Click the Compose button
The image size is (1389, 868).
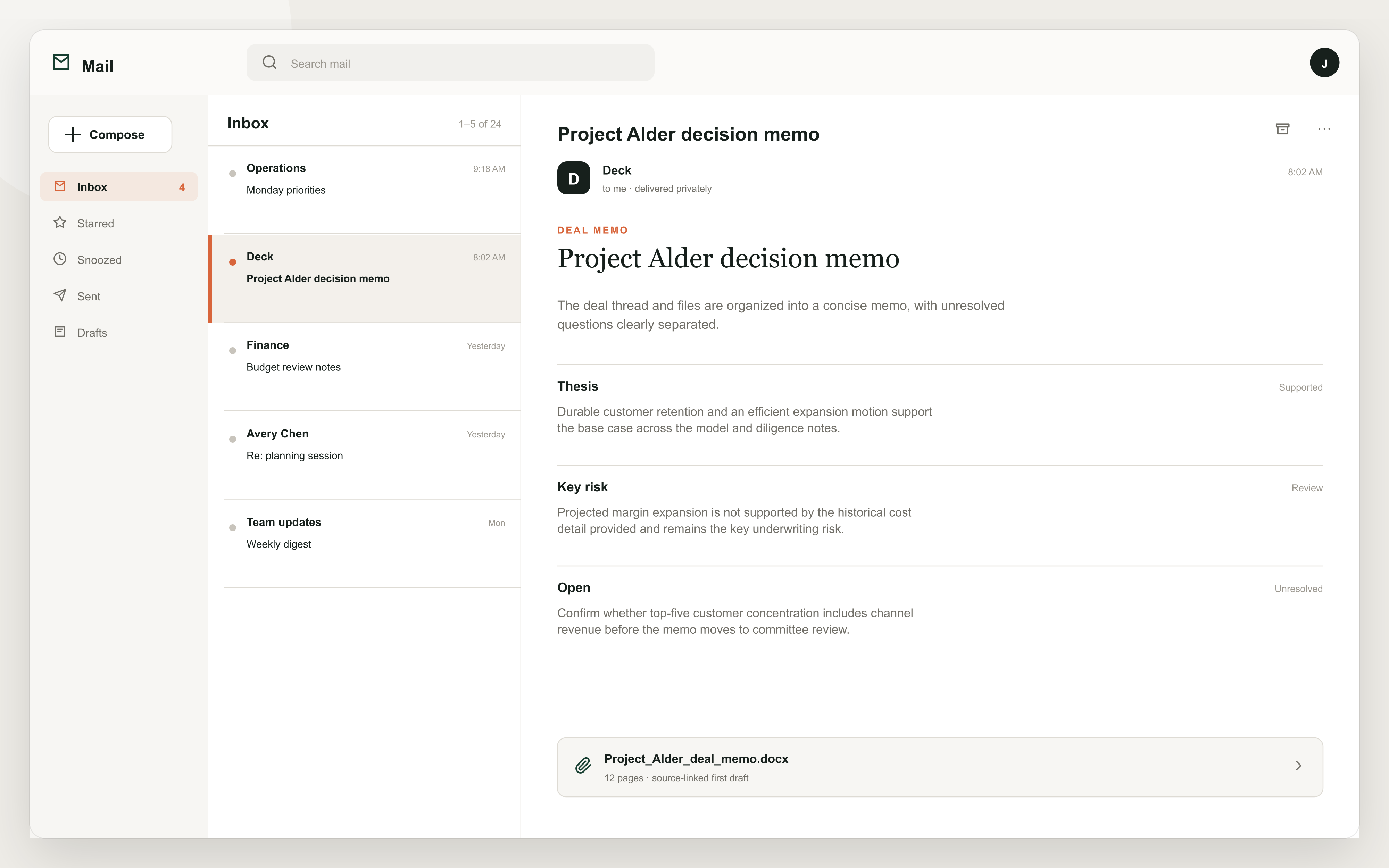coord(110,134)
